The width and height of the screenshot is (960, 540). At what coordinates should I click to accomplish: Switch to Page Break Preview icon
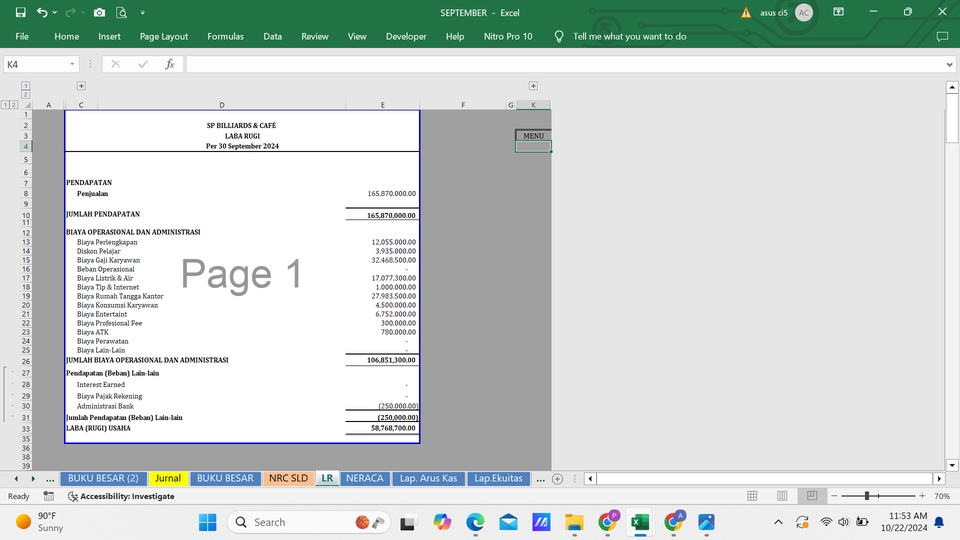pos(812,496)
